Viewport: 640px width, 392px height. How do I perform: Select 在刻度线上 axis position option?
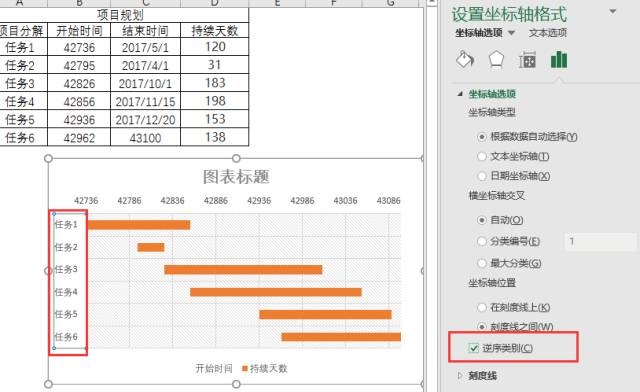point(482,307)
